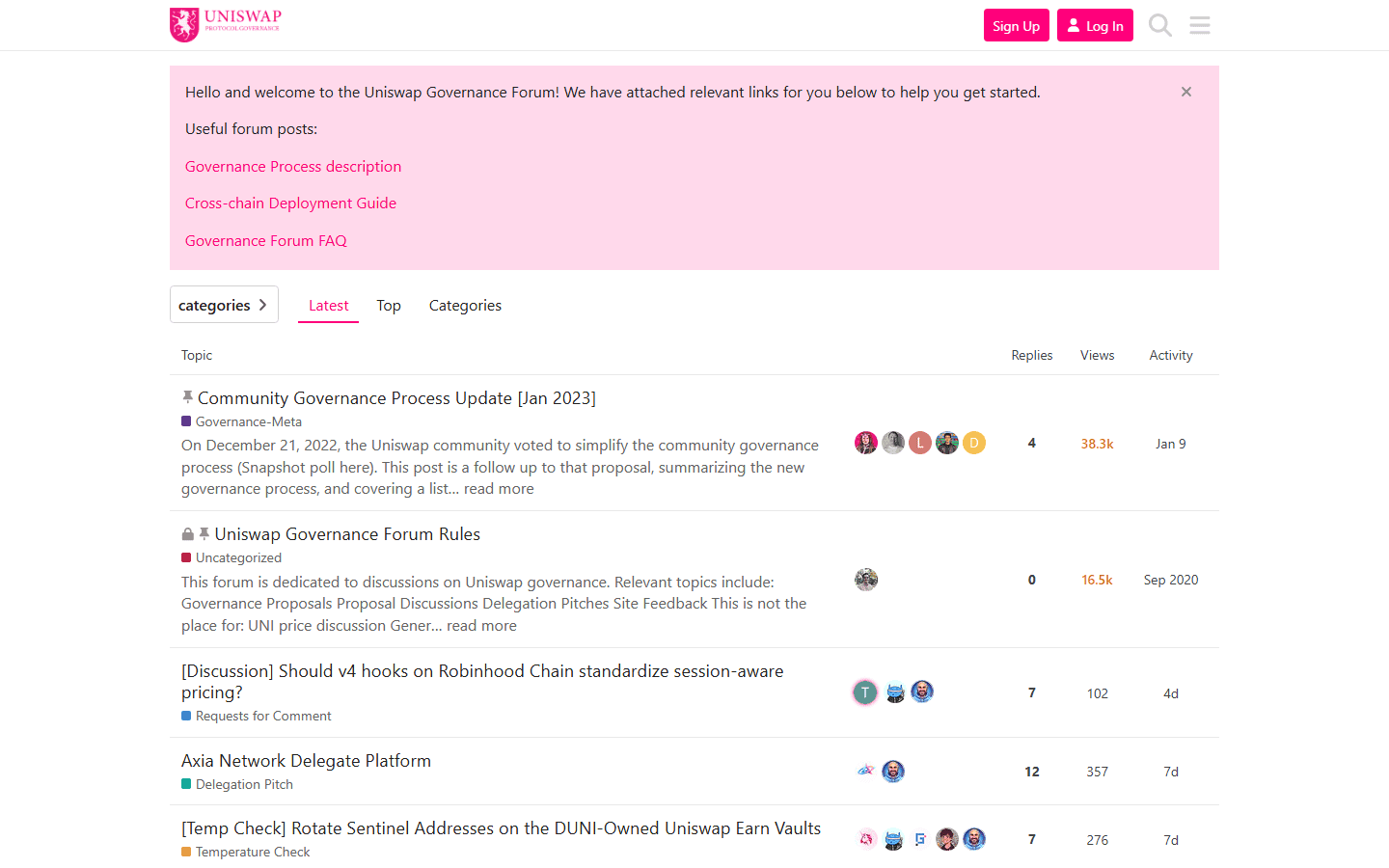Expand the categories dropdown
This screenshot has height=868, width=1389.
pyautogui.click(x=224, y=305)
